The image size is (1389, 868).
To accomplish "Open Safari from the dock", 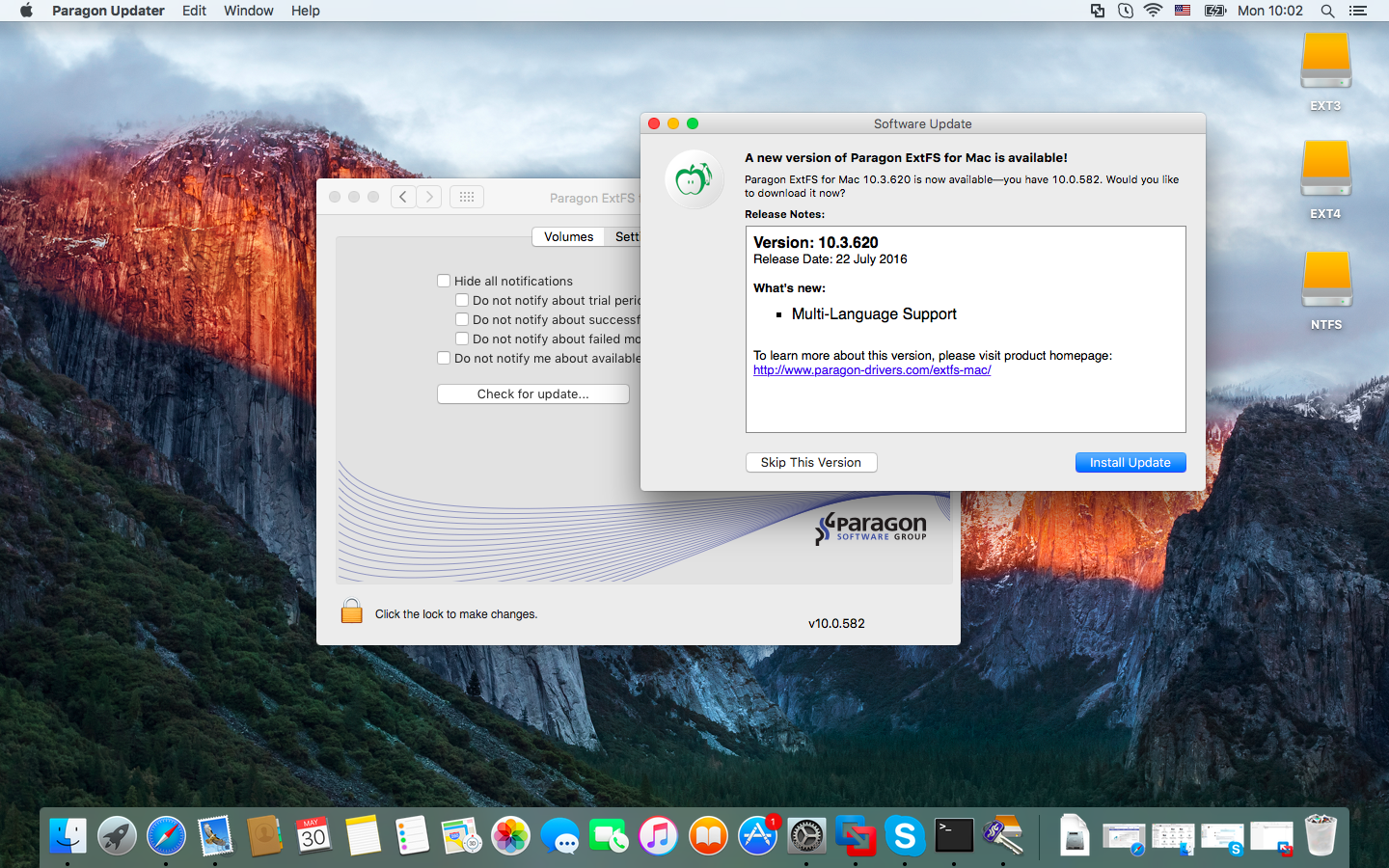I will [x=166, y=835].
